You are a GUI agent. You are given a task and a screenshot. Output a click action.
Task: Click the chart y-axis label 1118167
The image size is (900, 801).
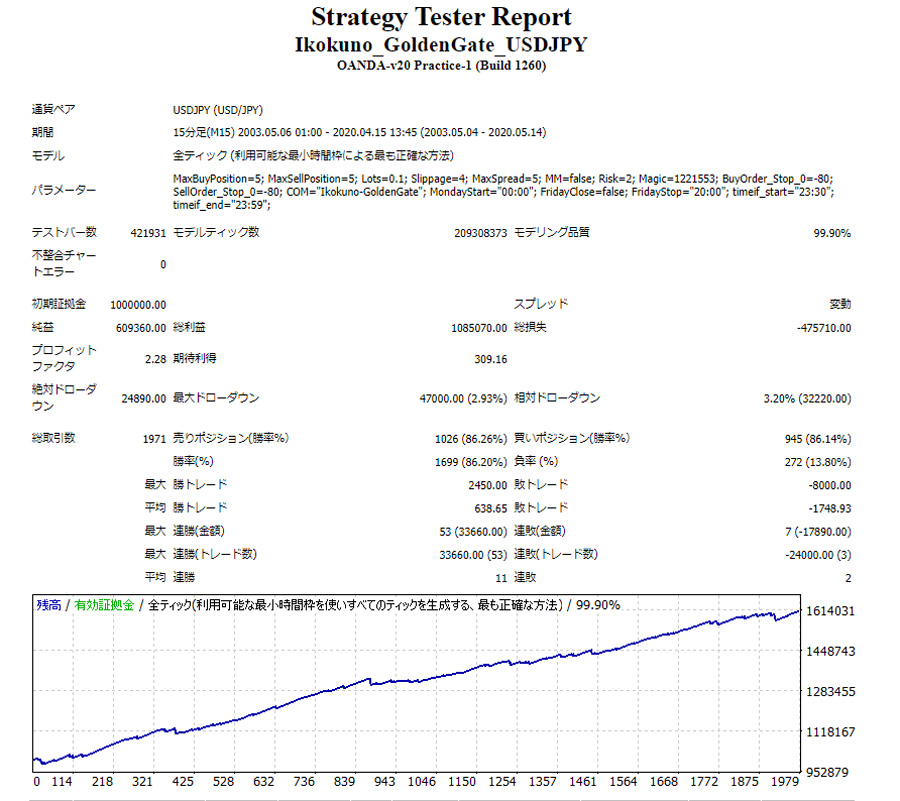(831, 732)
